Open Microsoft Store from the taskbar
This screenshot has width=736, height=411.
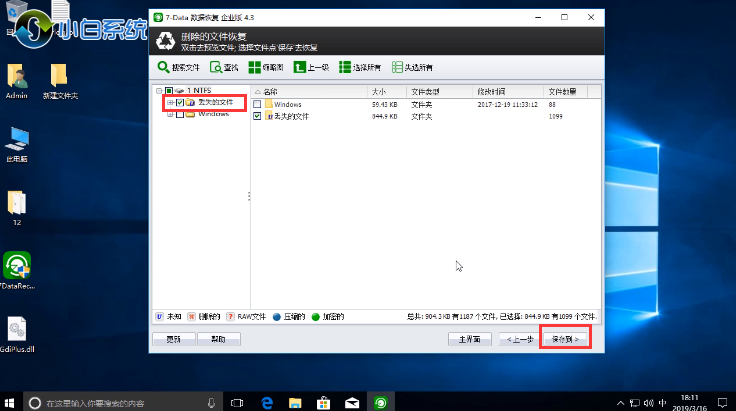tap(323, 403)
